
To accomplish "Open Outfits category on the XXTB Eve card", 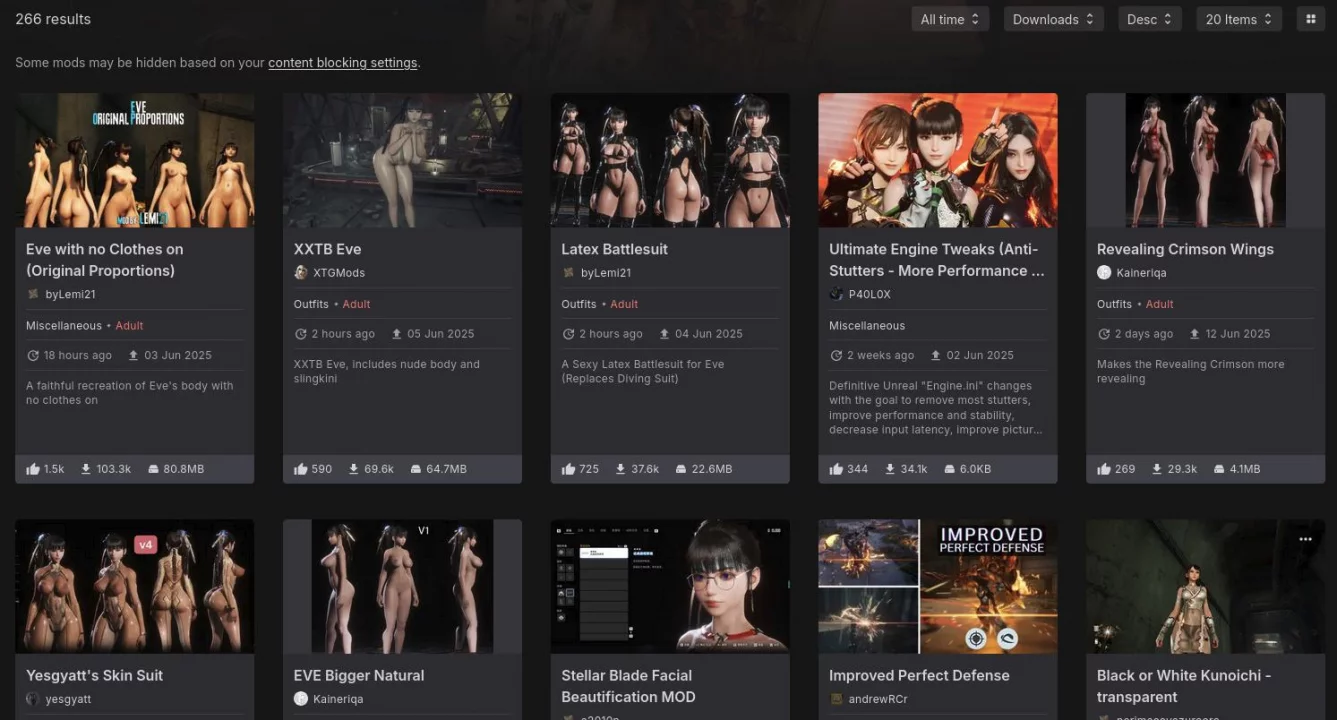I will (311, 304).
